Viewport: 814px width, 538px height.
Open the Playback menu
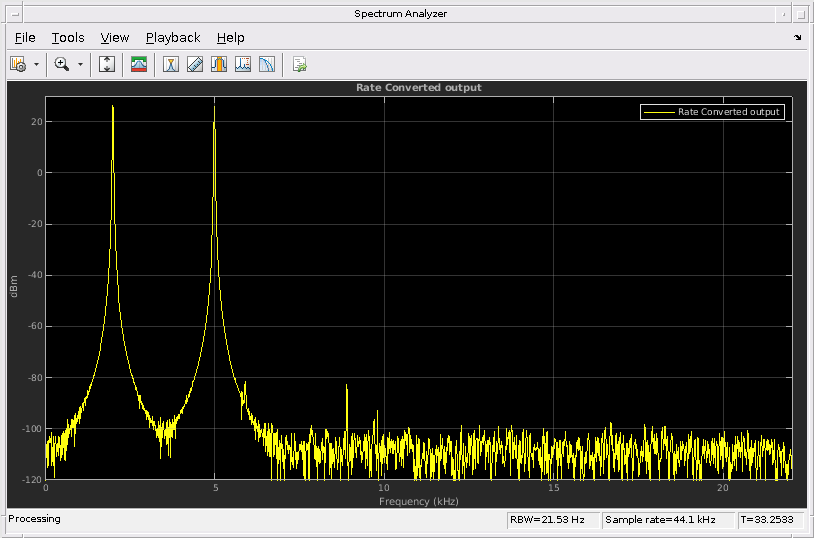coord(173,38)
